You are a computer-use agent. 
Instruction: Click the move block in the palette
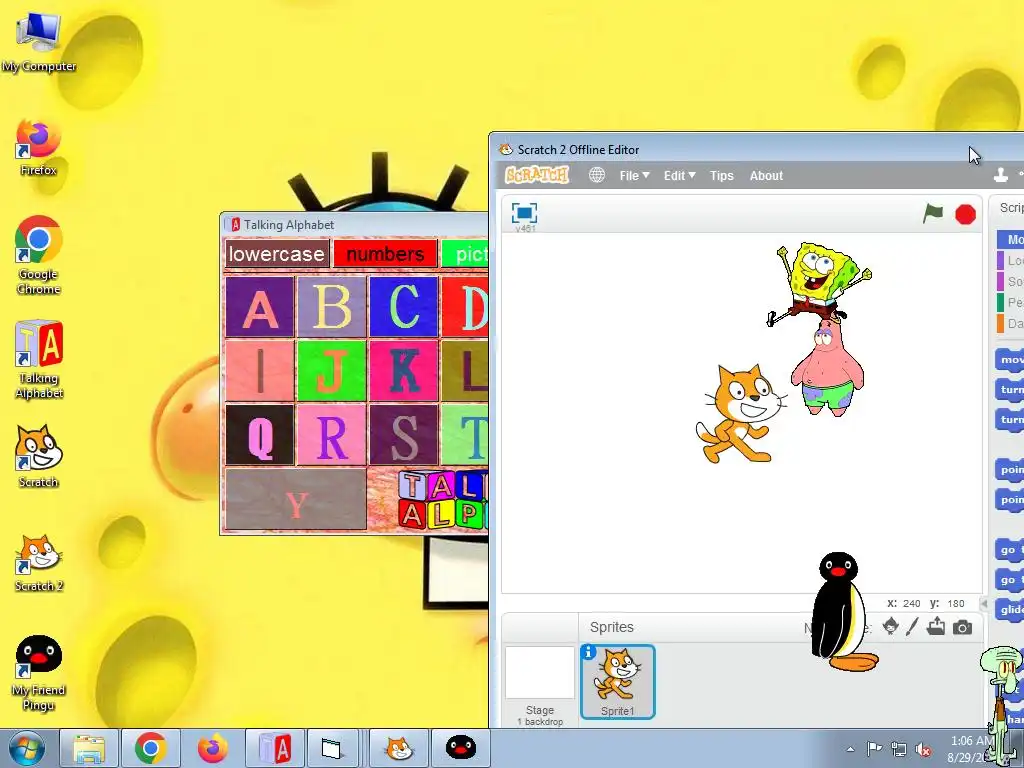tap(1010, 360)
